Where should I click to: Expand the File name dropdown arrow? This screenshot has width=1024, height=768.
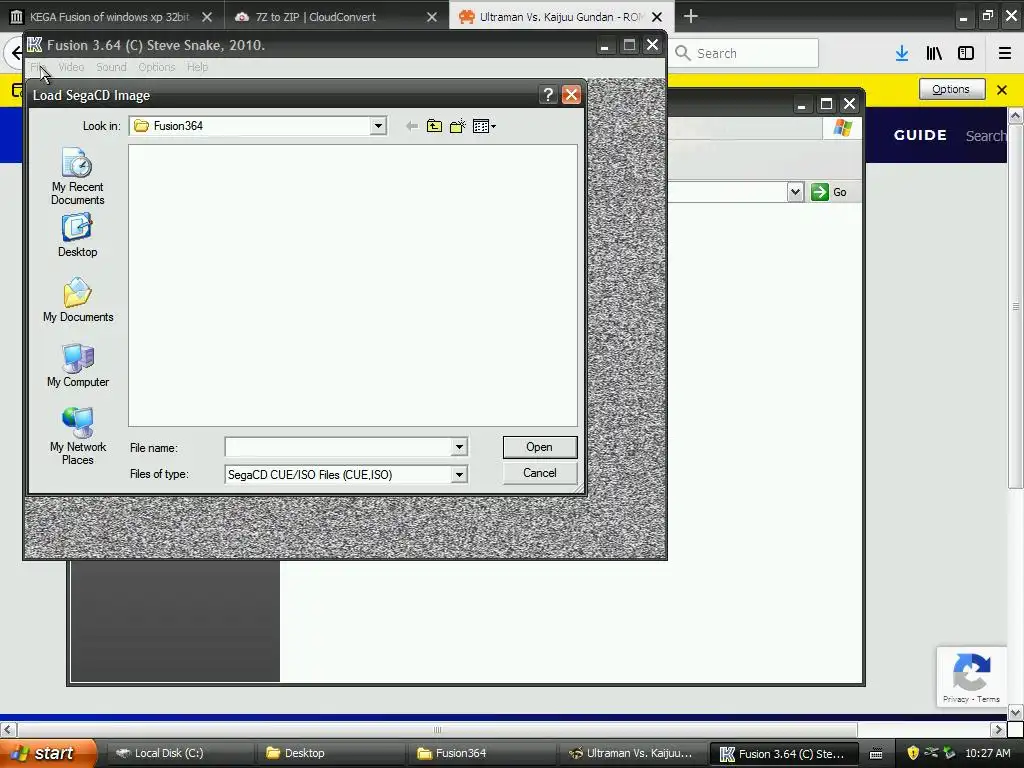click(x=459, y=447)
